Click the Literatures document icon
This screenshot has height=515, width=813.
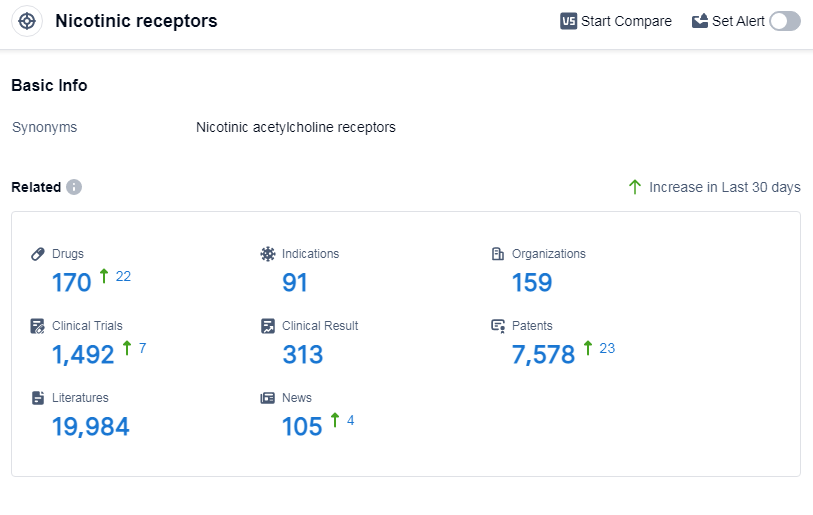[x=38, y=398]
